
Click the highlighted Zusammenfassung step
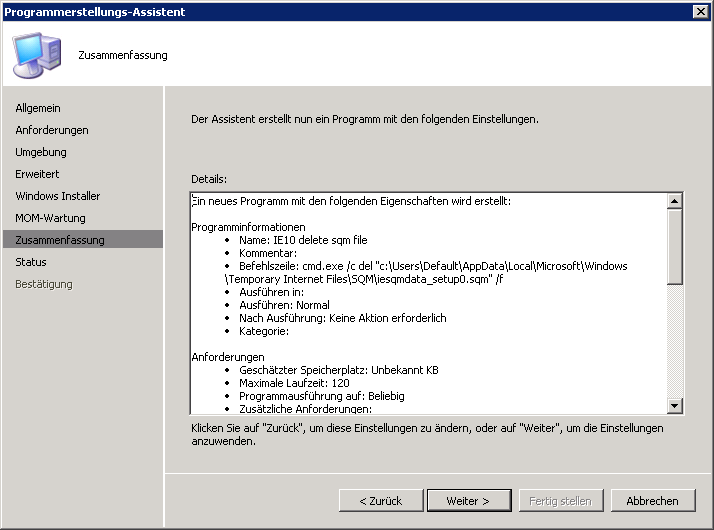(60, 240)
